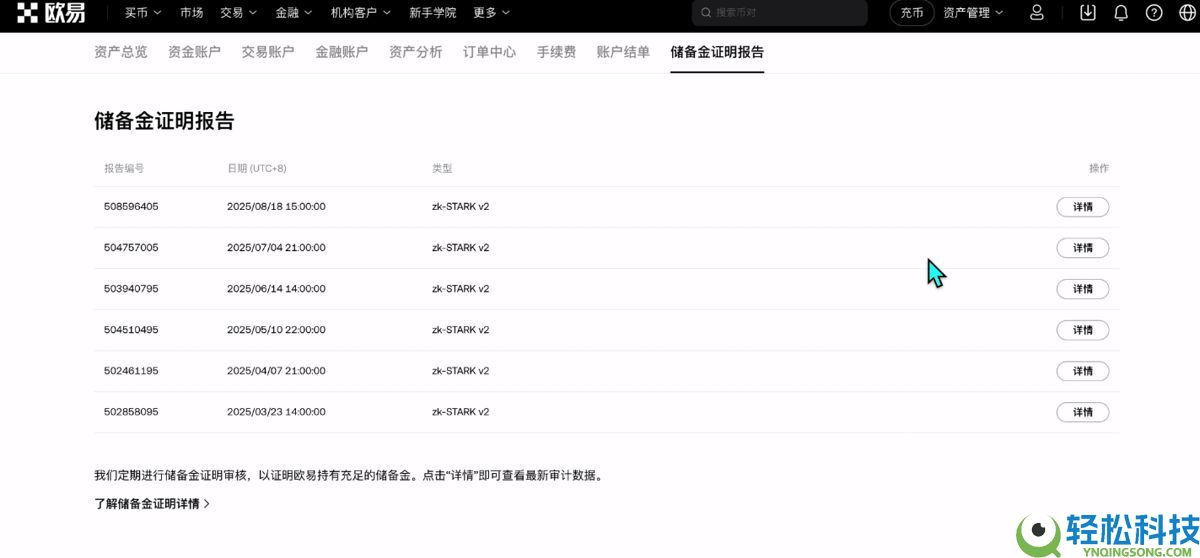Switch to the 交易账户 tab
The height and width of the screenshot is (558, 1200).
pyautogui.click(x=268, y=52)
